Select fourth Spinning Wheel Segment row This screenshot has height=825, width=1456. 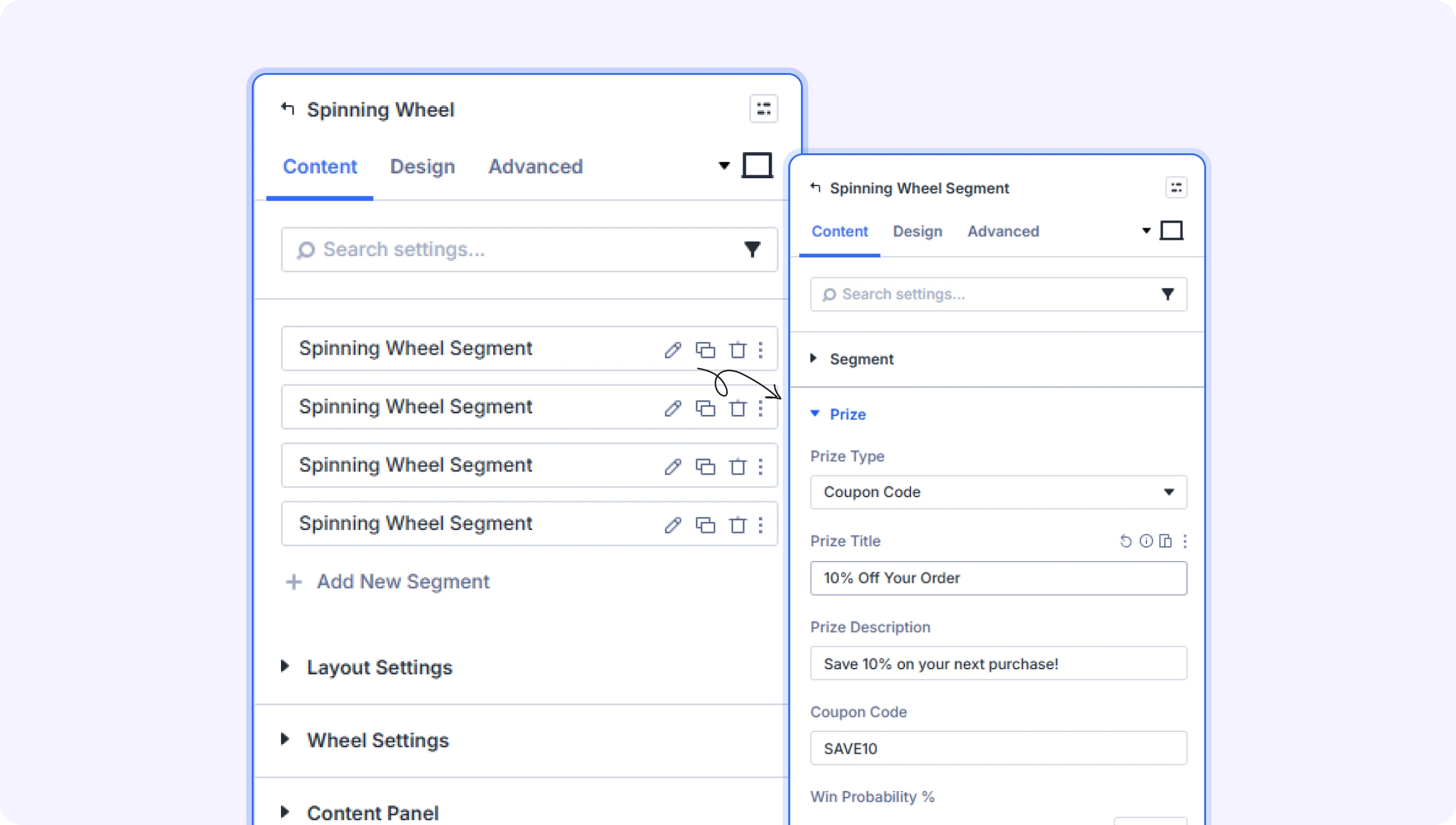coord(529,524)
